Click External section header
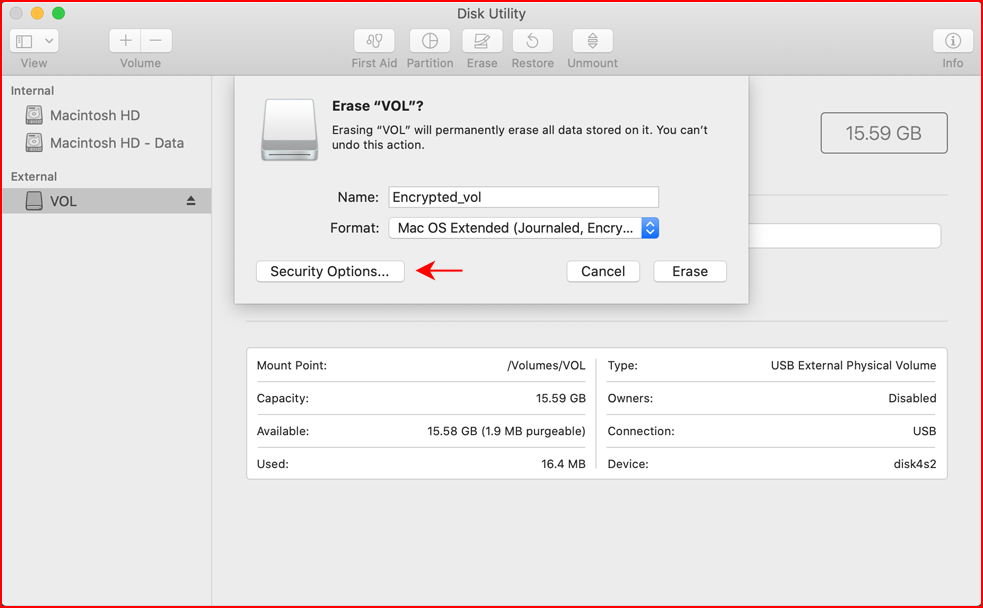Viewport: 983px width, 608px height. click(x=34, y=177)
